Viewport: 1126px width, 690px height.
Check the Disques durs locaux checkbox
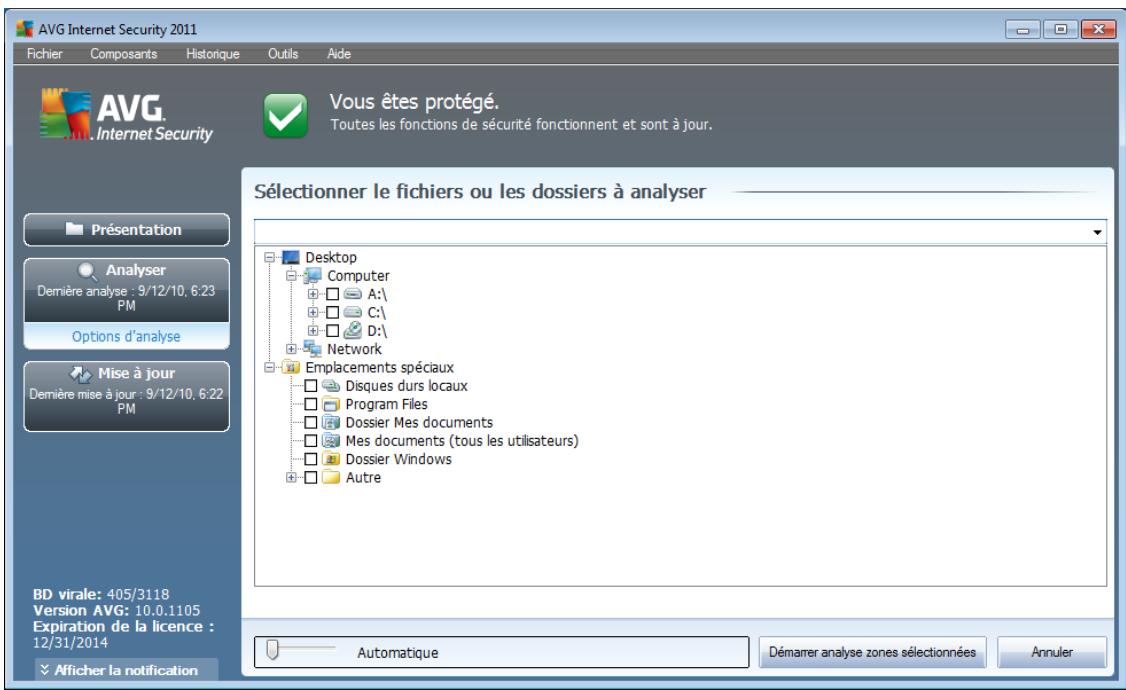pos(311,386)
